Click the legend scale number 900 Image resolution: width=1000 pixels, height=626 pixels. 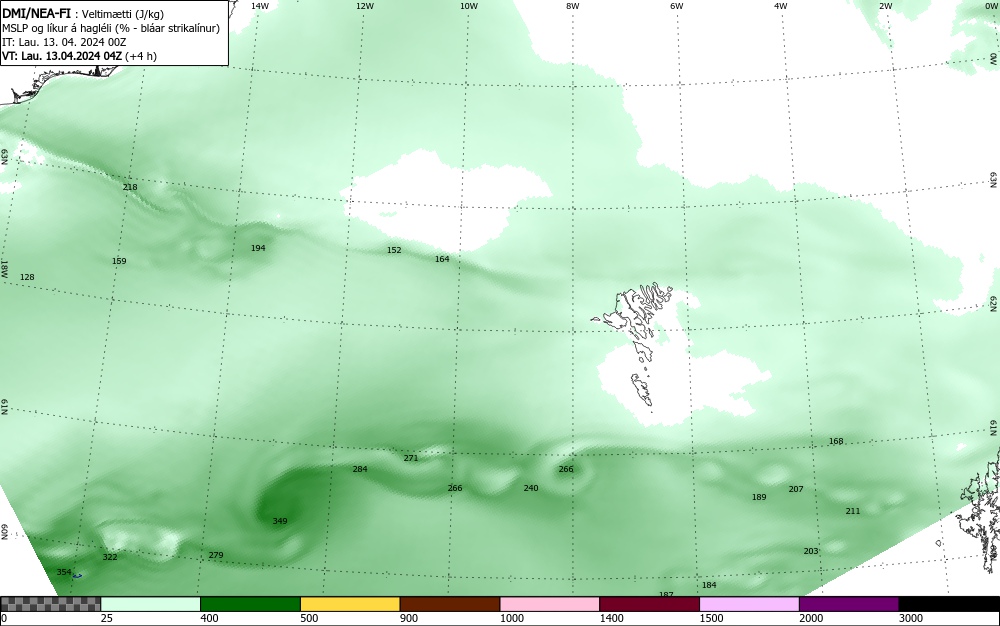[x=409, y=618]
